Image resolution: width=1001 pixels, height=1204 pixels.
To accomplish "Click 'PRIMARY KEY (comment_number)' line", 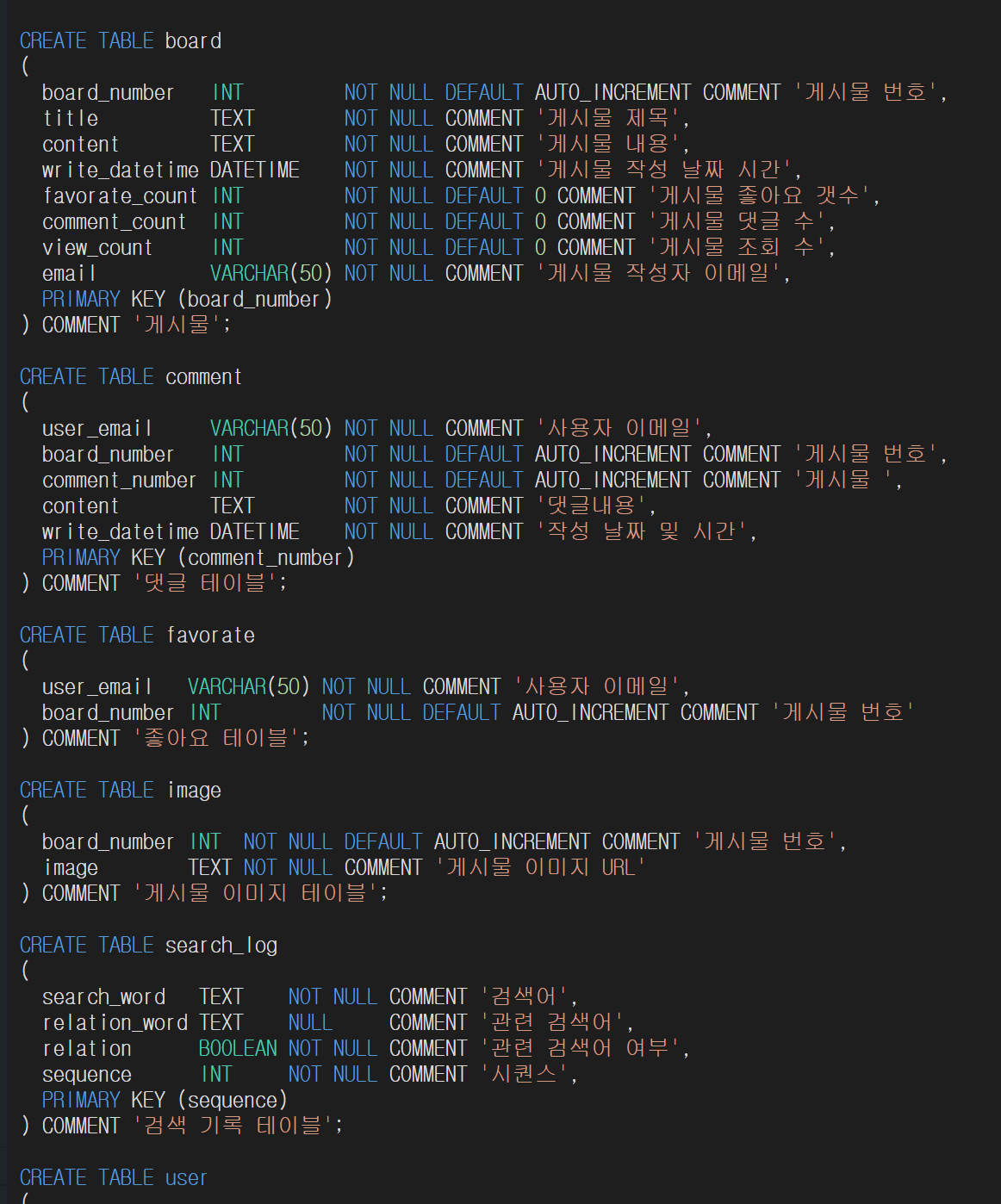I will pos(198,557).
